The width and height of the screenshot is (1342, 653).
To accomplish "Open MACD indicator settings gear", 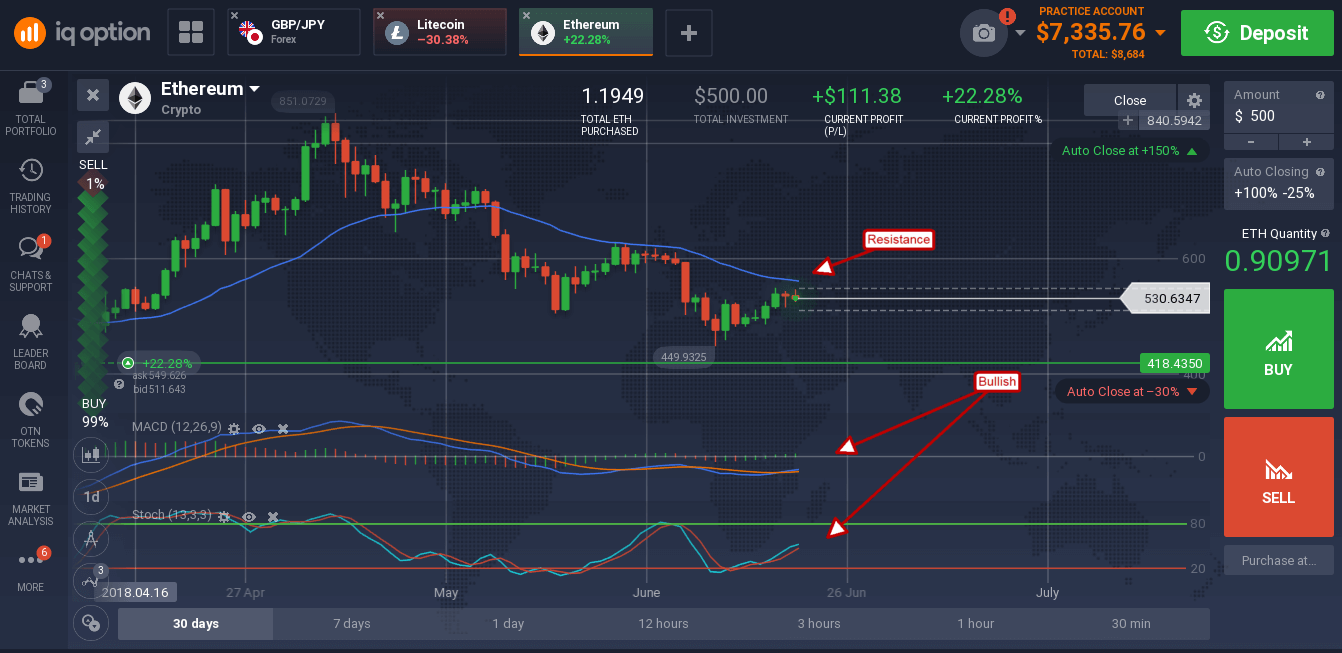I will point(234,428).
